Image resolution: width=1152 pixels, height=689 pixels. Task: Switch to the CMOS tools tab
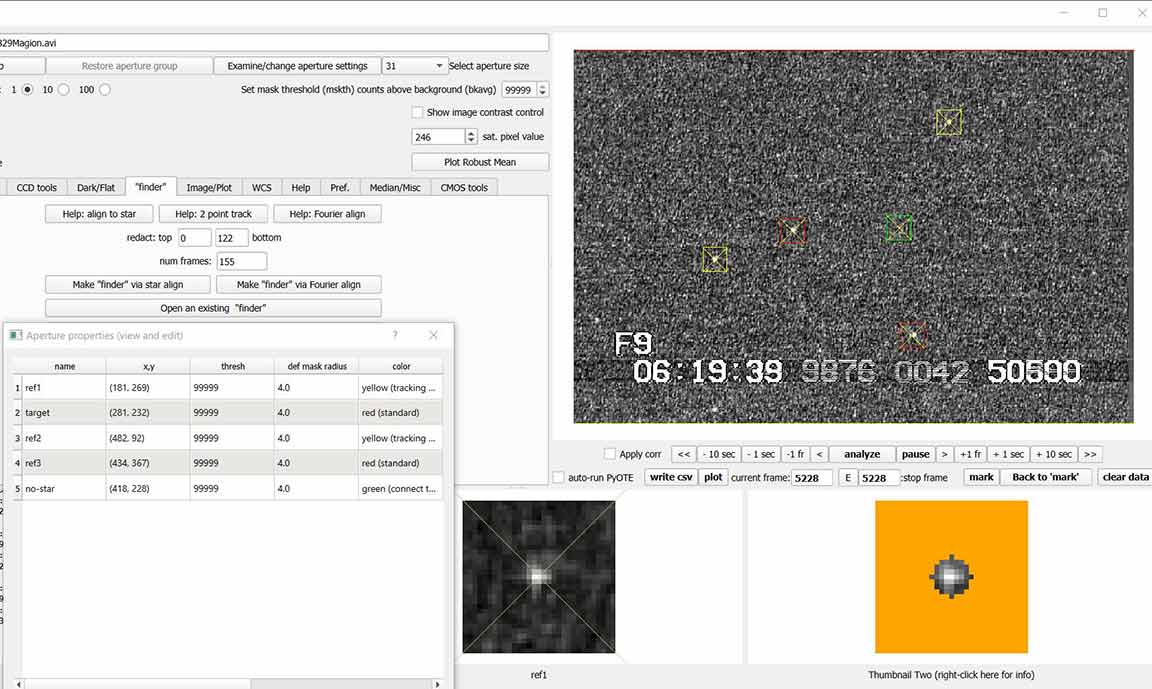[x=464, y=187]
